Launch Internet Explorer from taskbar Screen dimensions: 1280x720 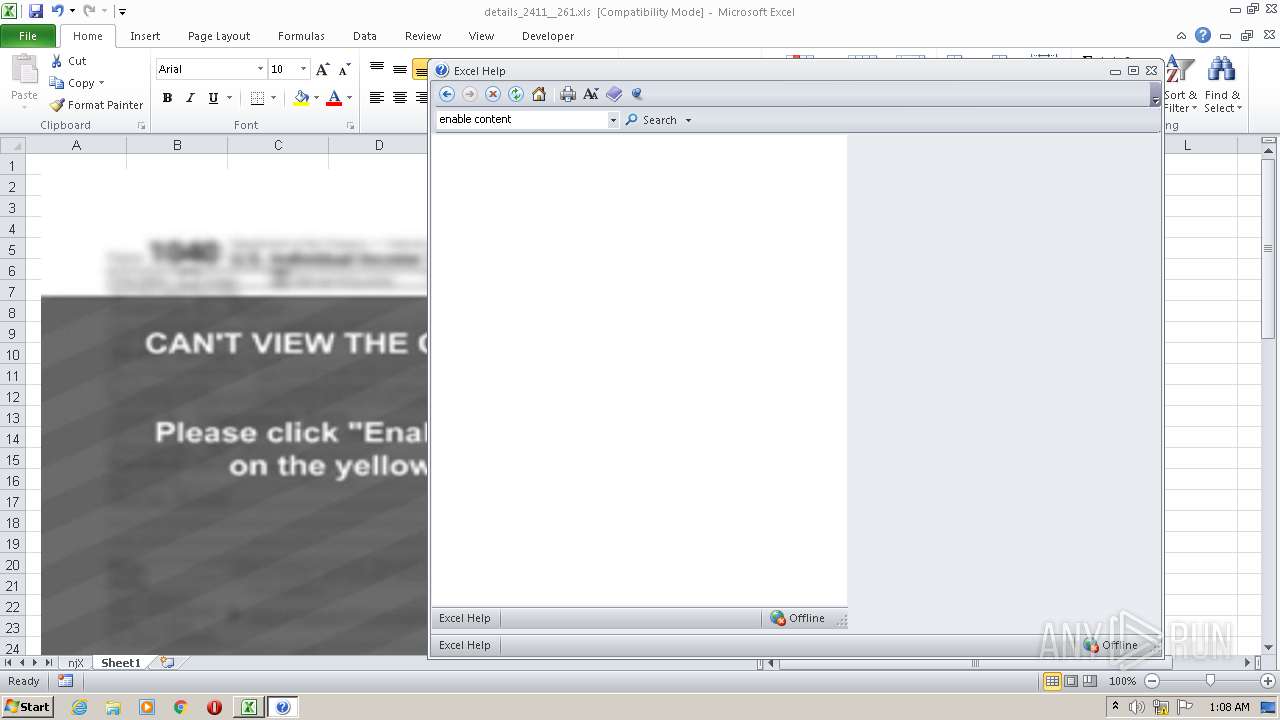click(79, 707)
